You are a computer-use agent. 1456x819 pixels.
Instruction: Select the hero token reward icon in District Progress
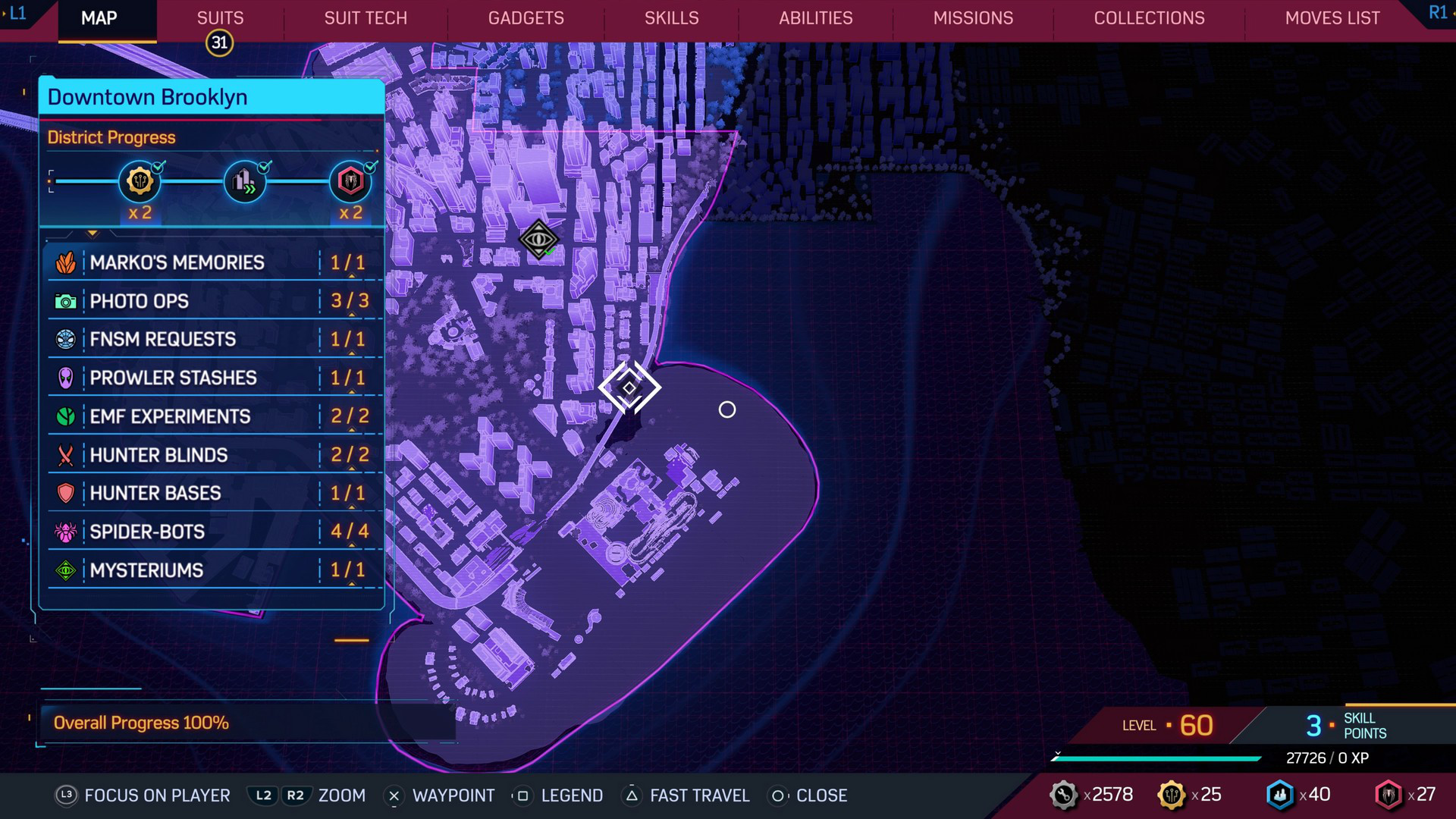point(350,181)
